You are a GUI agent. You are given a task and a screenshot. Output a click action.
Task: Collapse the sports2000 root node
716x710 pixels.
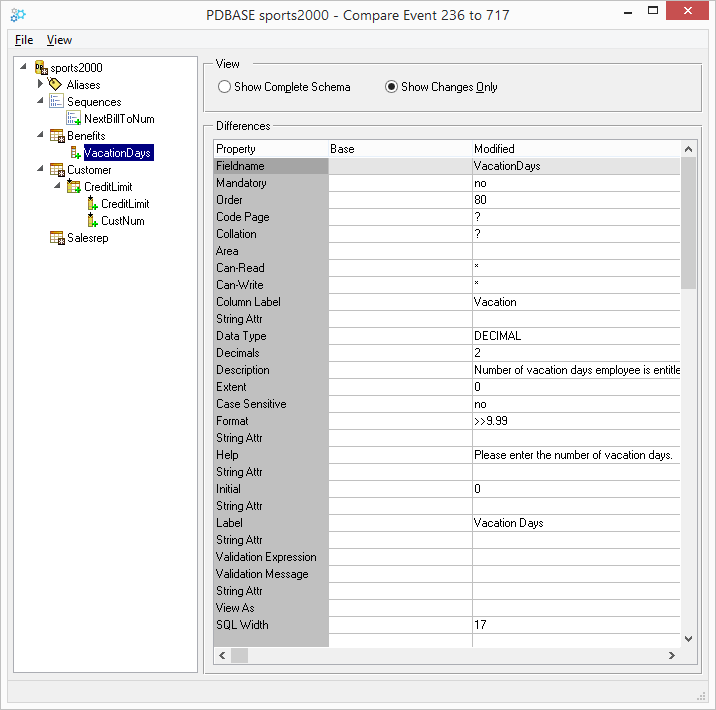23,67
